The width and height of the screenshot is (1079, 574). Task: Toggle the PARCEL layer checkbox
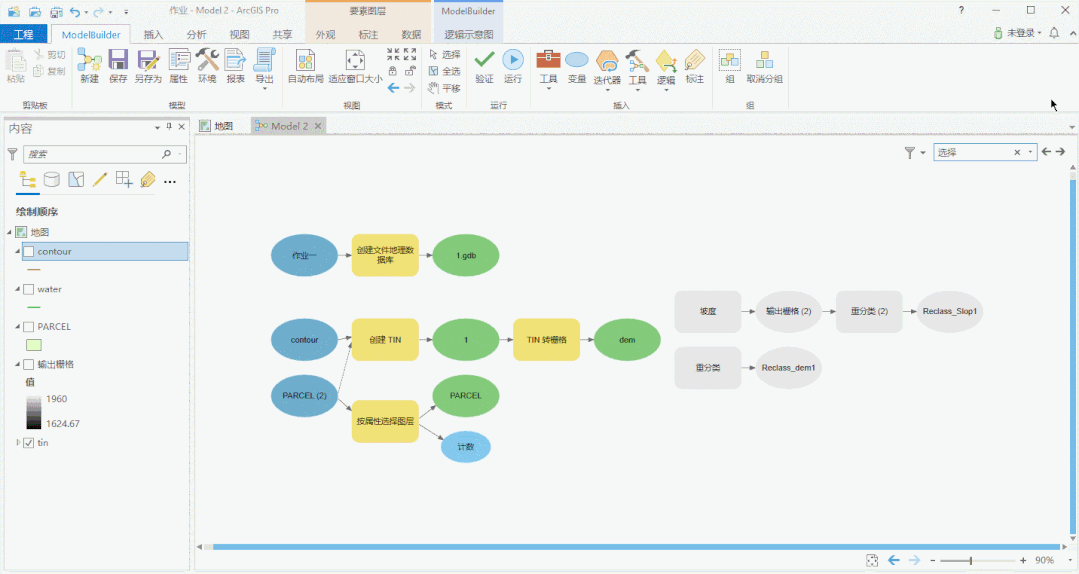point(29,327)
